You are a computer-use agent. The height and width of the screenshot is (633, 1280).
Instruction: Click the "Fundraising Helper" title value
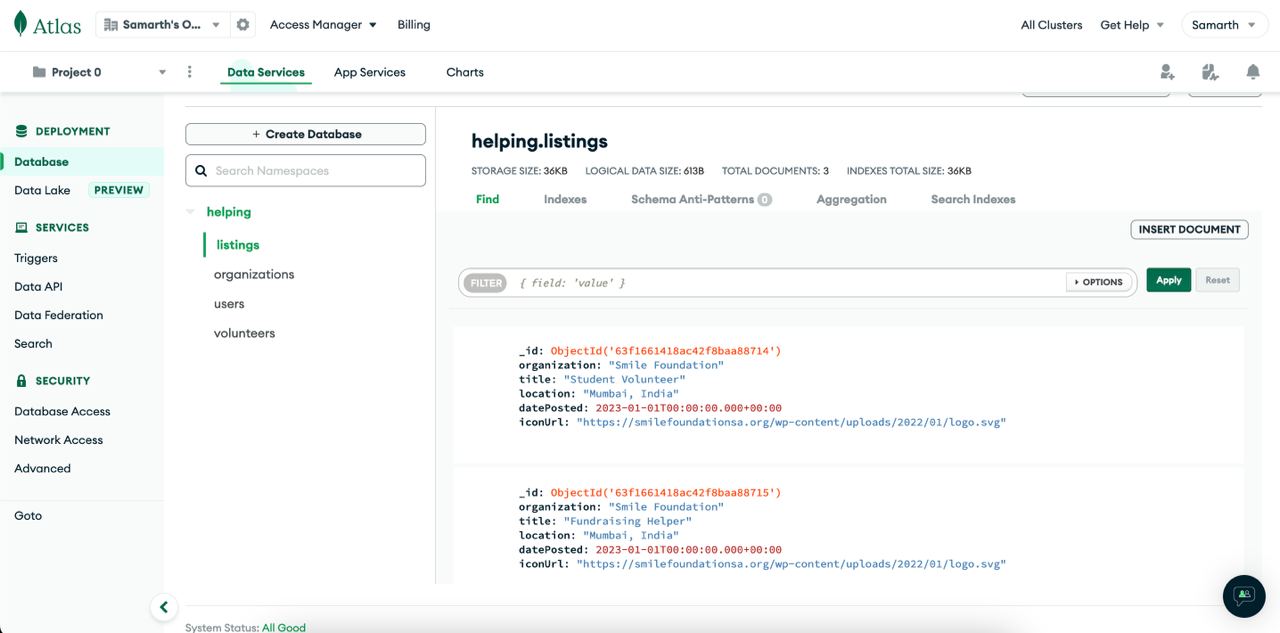[627, 521]
